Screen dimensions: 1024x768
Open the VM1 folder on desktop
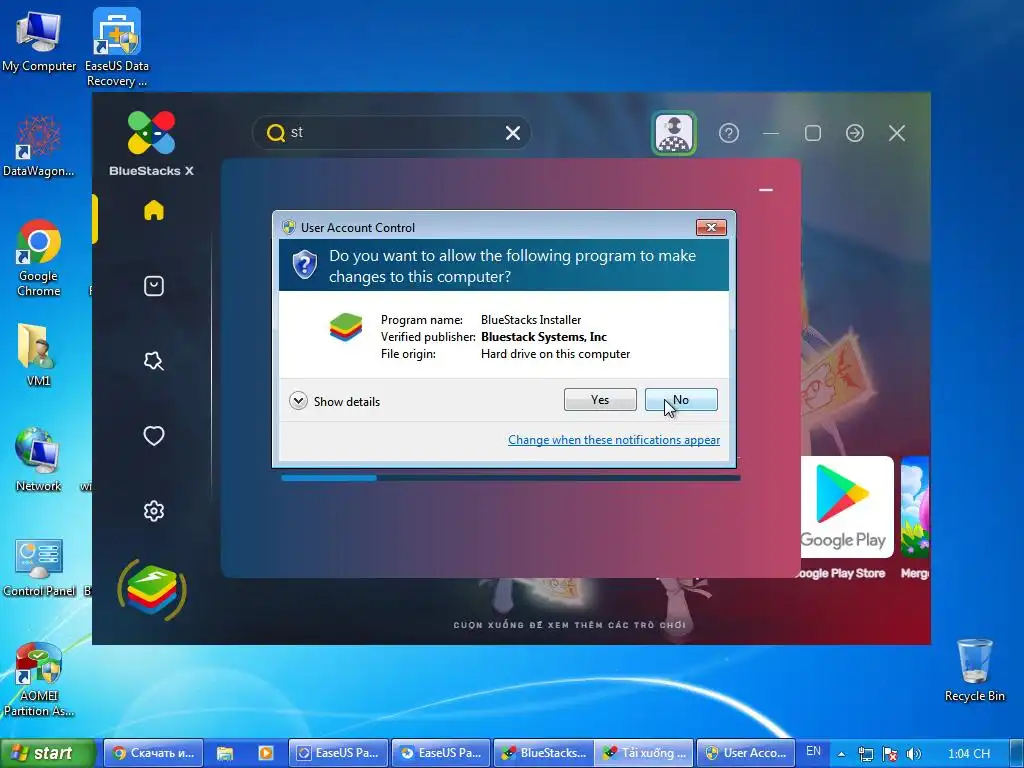(38, 355)
